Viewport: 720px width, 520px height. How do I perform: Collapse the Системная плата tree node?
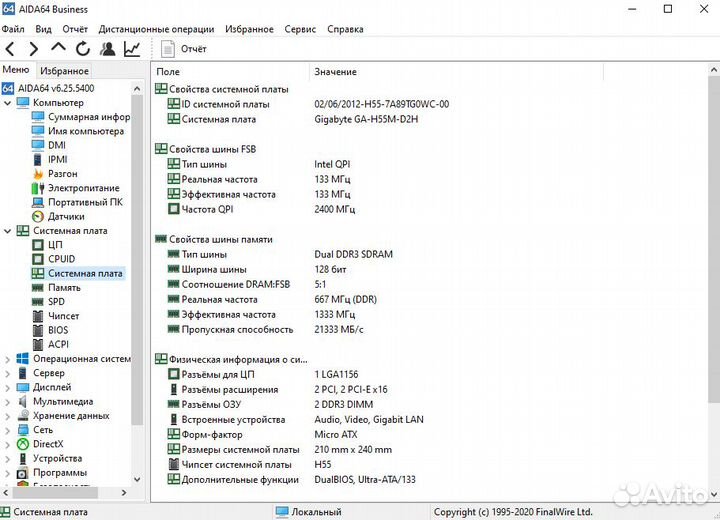(7, 231)
